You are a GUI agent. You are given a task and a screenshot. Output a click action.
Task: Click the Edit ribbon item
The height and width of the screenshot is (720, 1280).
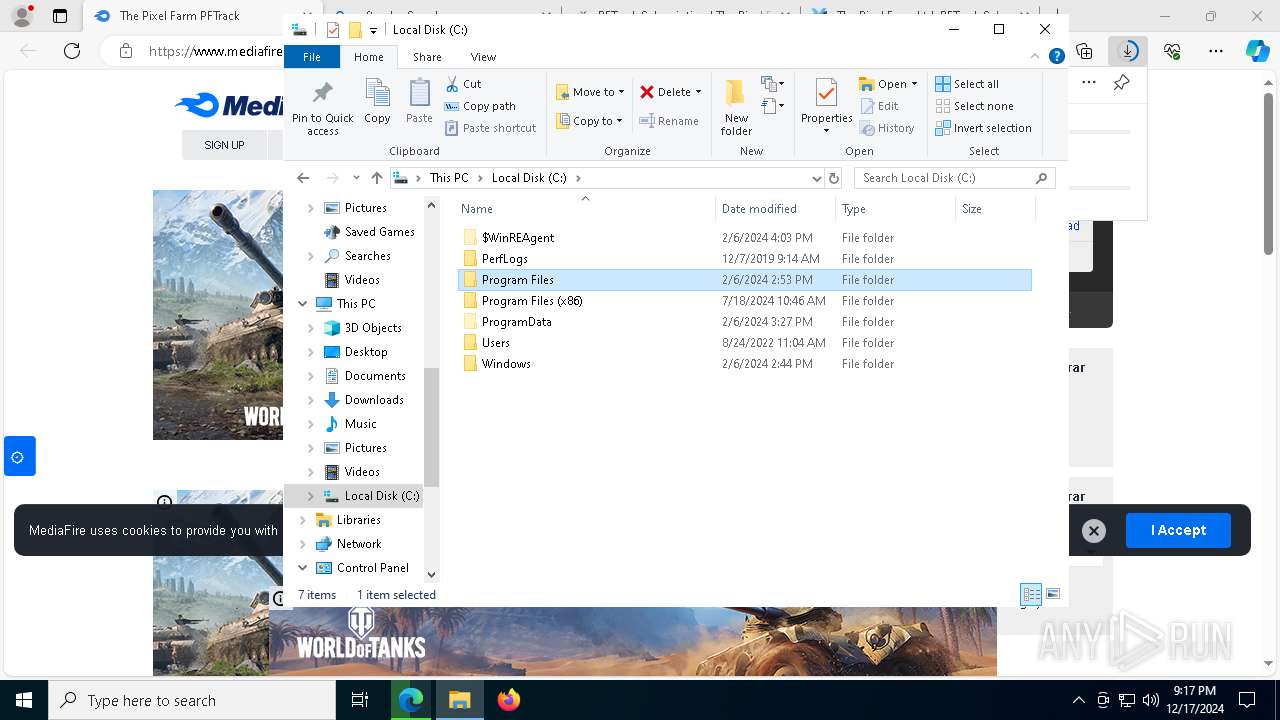pos(879,106)
